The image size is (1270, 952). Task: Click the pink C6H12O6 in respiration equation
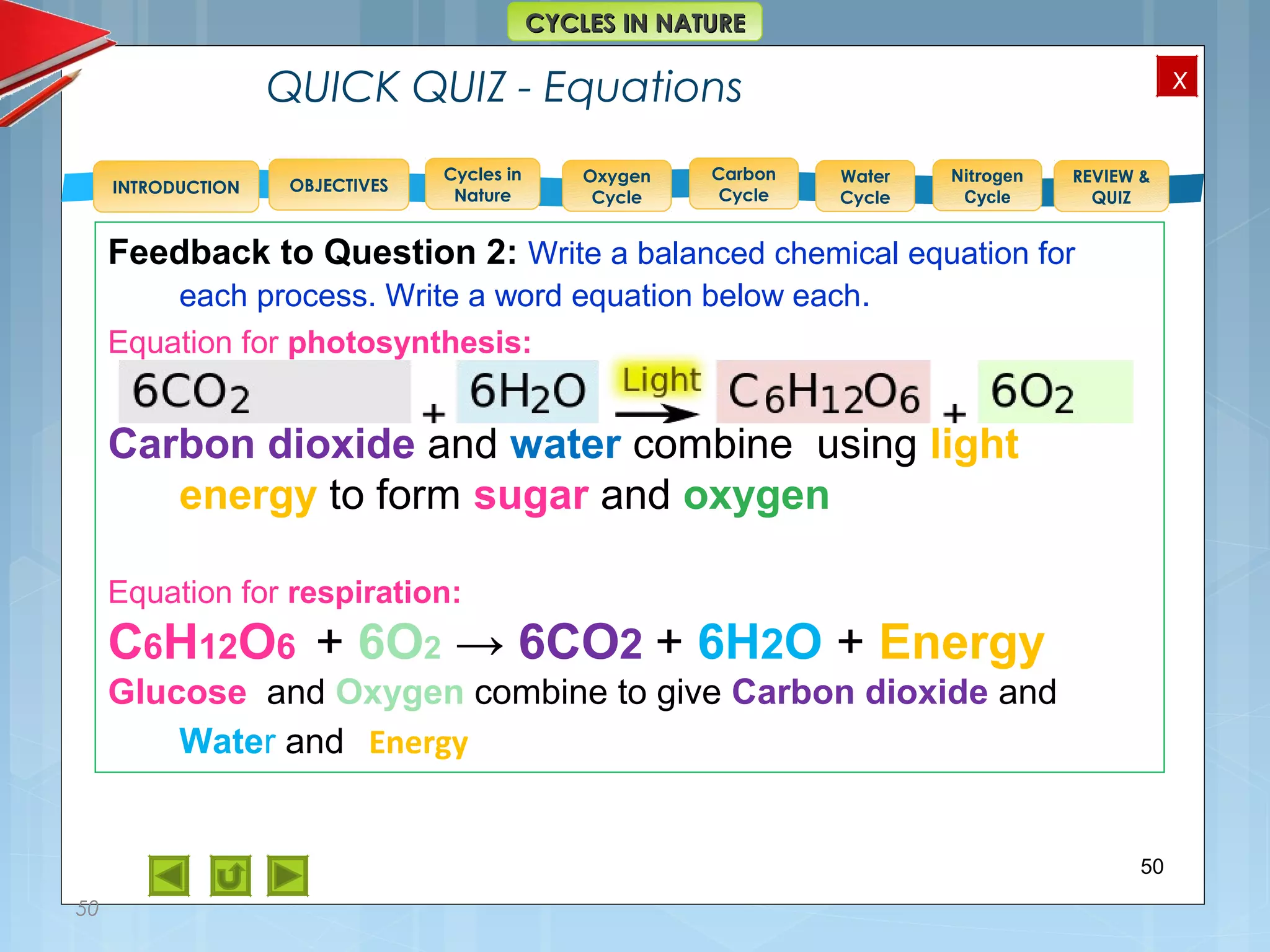pos(202,642)
